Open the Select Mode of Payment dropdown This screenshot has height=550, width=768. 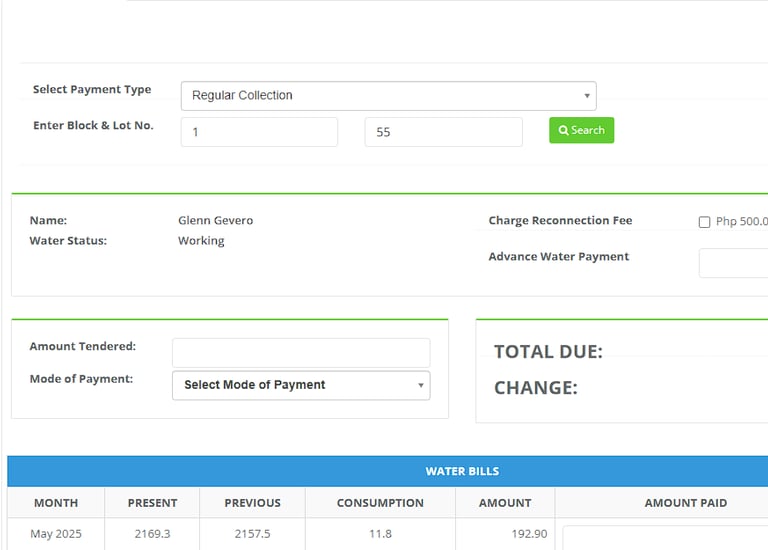tap(301, 385)
